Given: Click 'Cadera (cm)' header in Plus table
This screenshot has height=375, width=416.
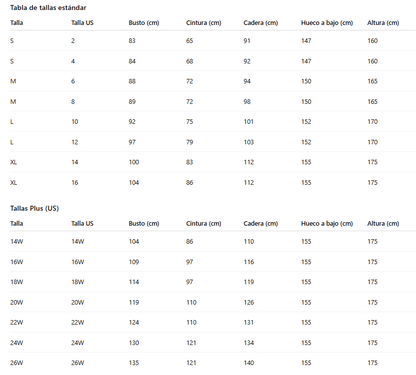Looking at the screenshot, I should [x=261, y=224].
